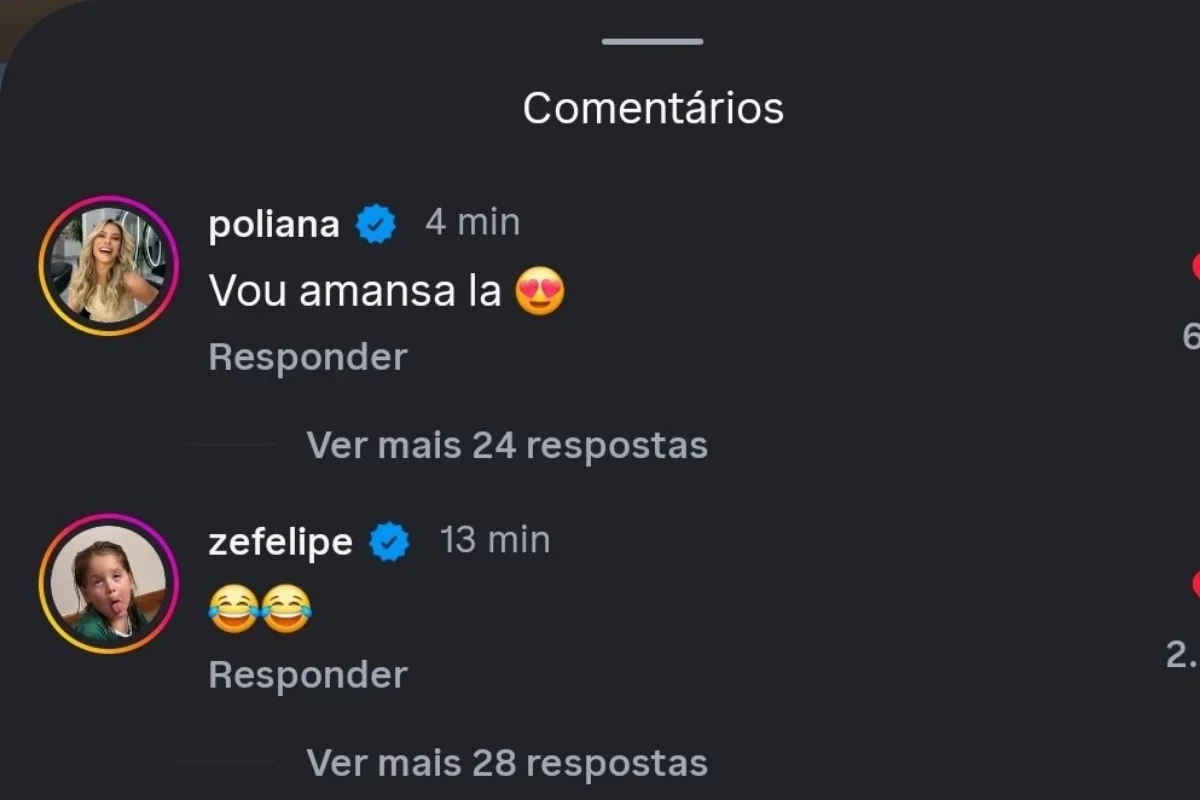Like poliana's comment with the heart
Image resolution: width=1200 pixels, height=800 pixels.
1195,267
